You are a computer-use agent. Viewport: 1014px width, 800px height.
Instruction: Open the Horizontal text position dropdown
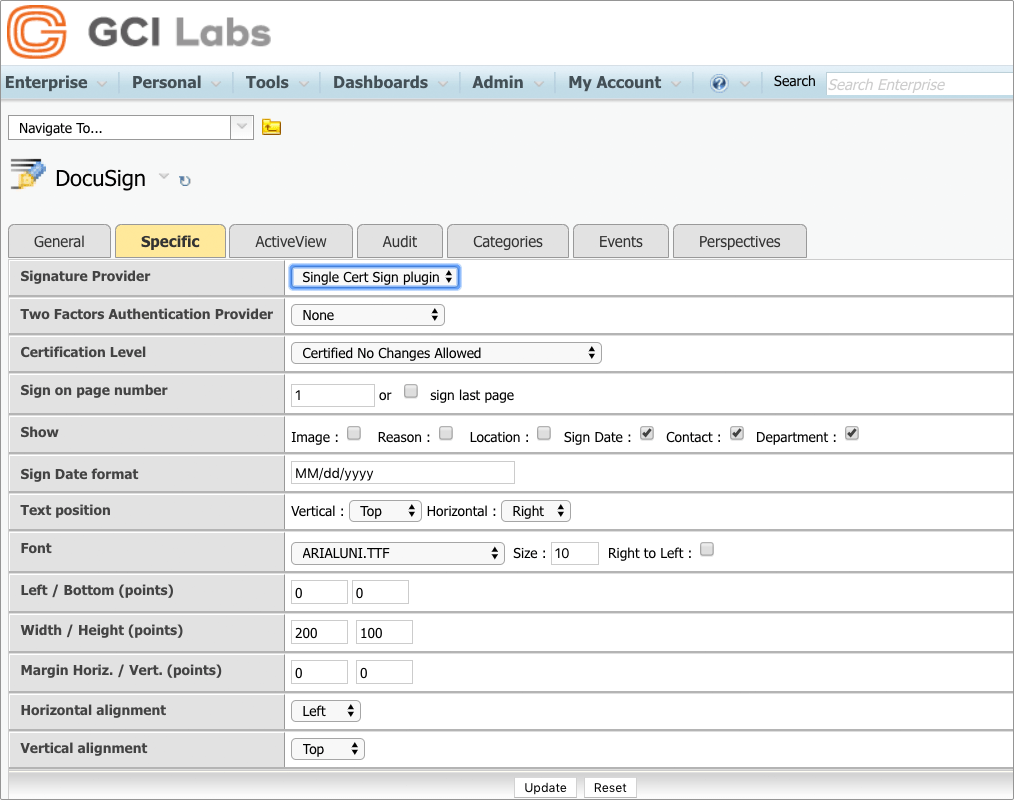[x=536, y=511]
